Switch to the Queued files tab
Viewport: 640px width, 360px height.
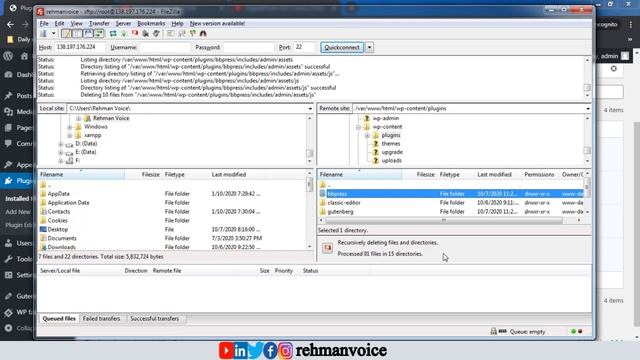(59, 319)
